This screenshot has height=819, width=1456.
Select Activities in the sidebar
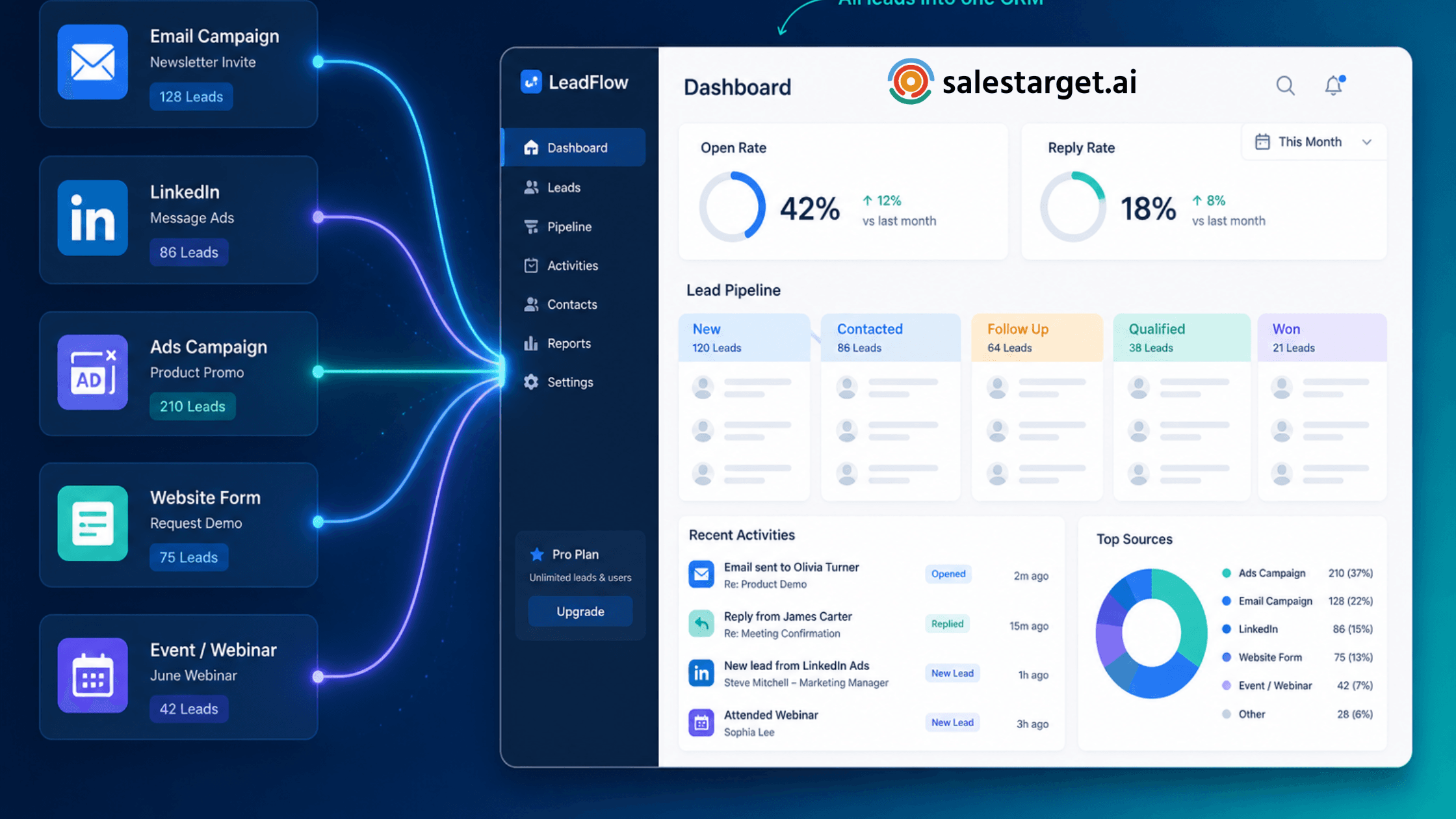573,265
